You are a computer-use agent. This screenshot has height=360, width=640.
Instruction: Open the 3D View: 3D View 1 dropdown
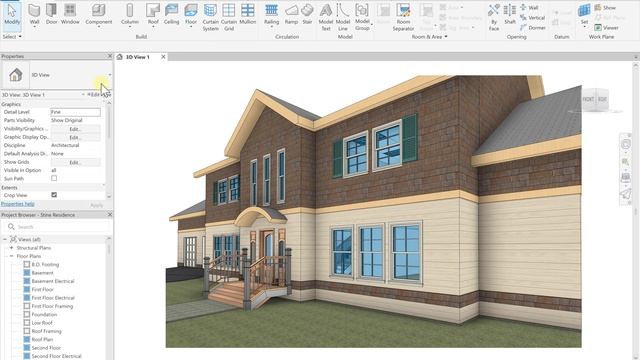click(83, 95)
